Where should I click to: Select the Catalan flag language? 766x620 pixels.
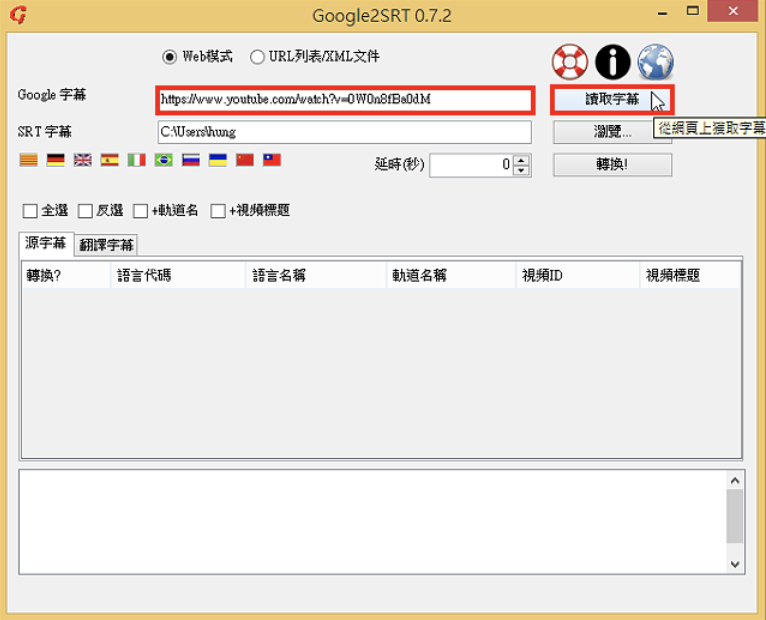click(x=29, y=160)
